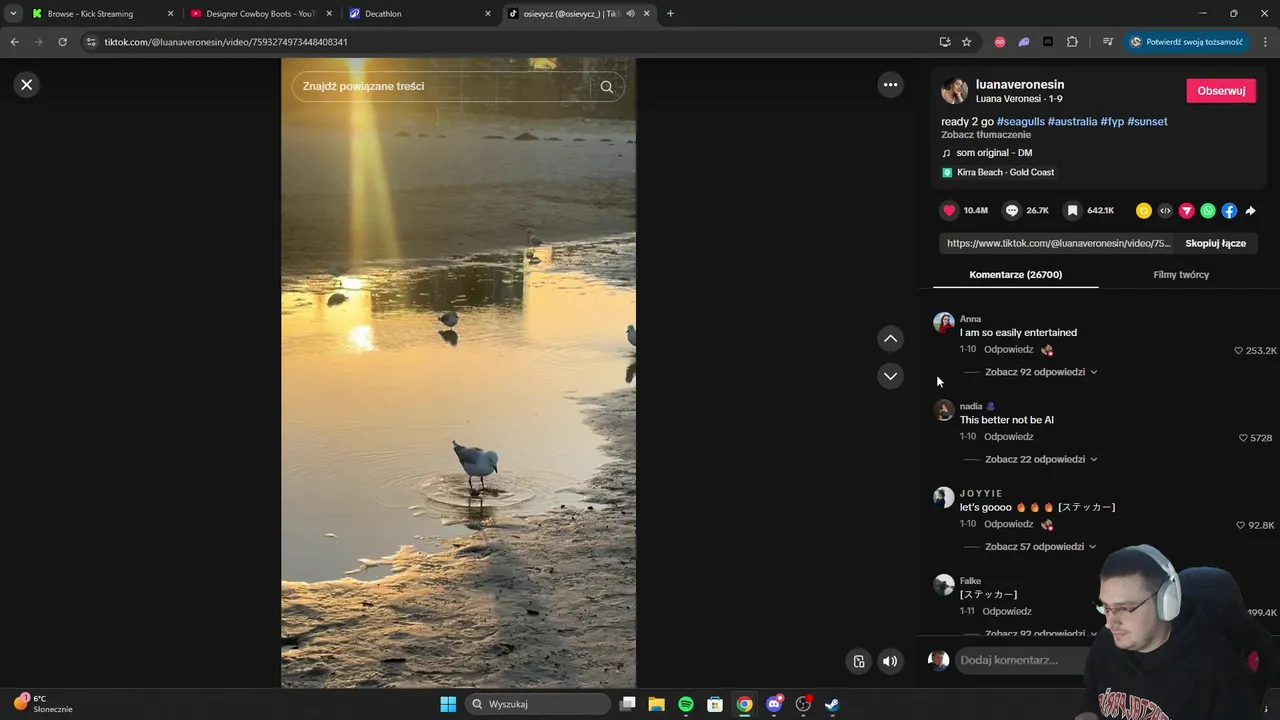Viewport: 1280px width, 720px height.
Task: Switch to Designer Cowboy Boots YouTube tab
Action: click(260, 14)
